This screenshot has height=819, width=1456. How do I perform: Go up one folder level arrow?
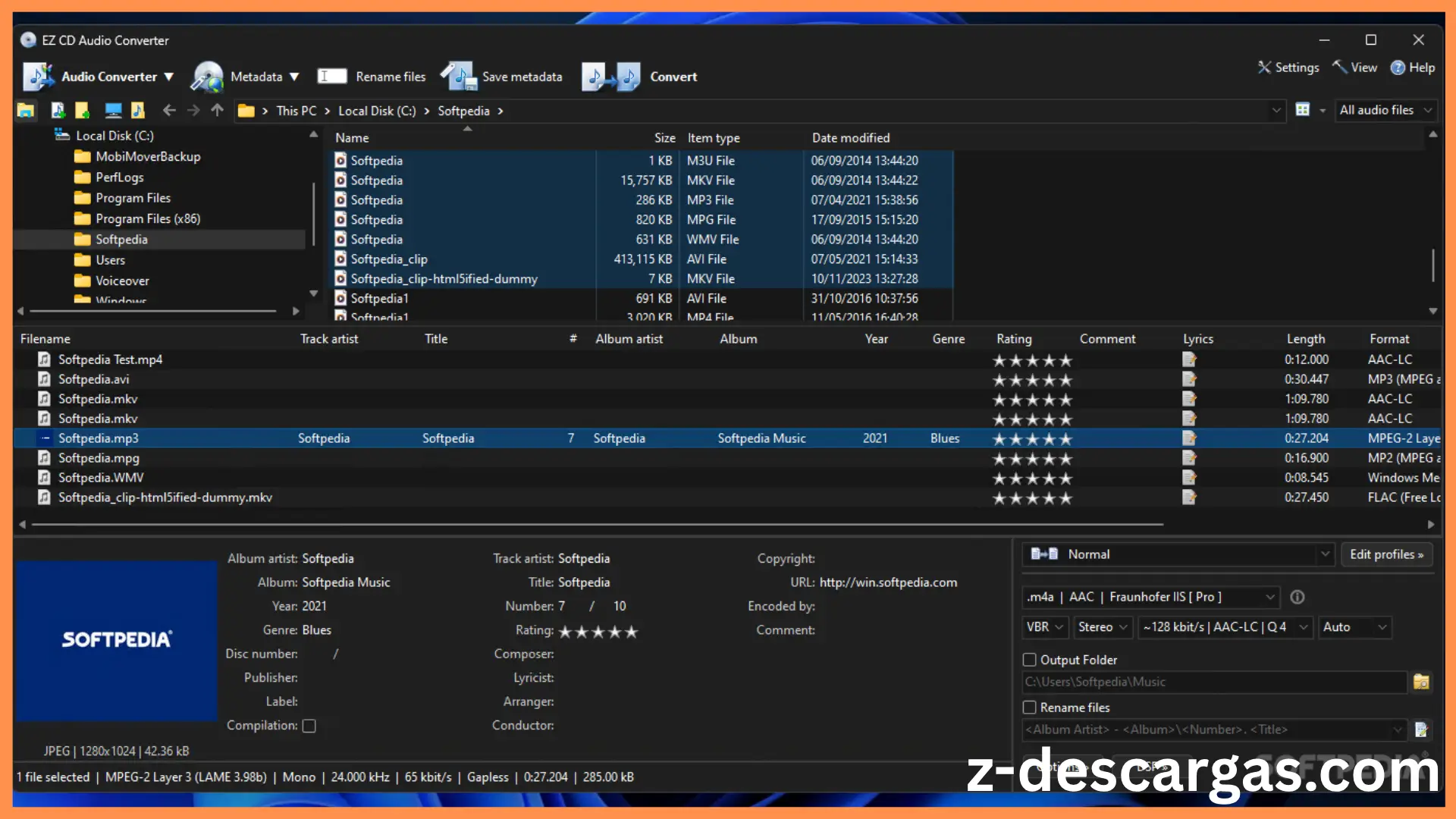218,111
